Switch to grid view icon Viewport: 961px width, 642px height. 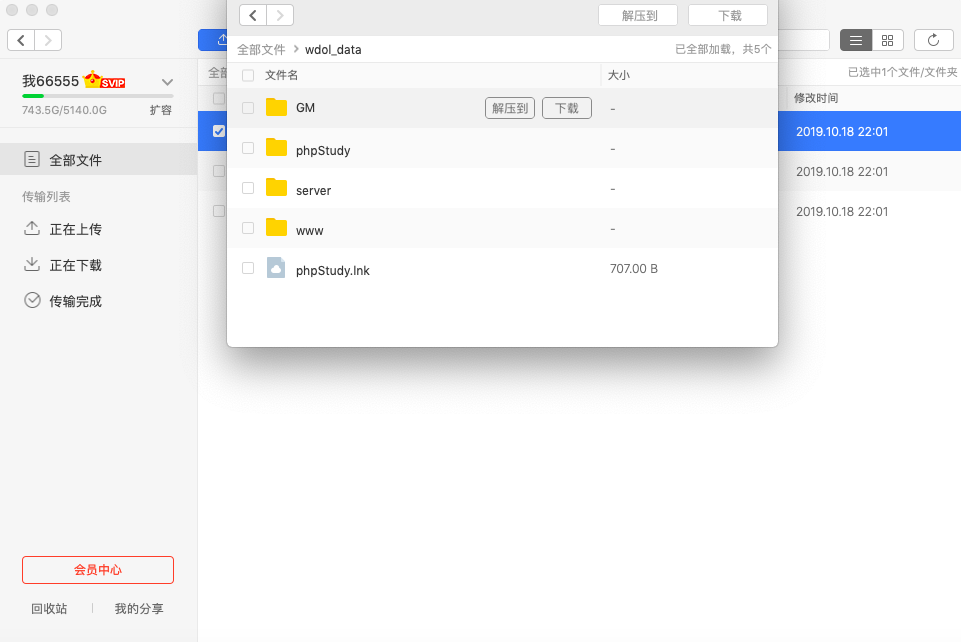point(887,40)
